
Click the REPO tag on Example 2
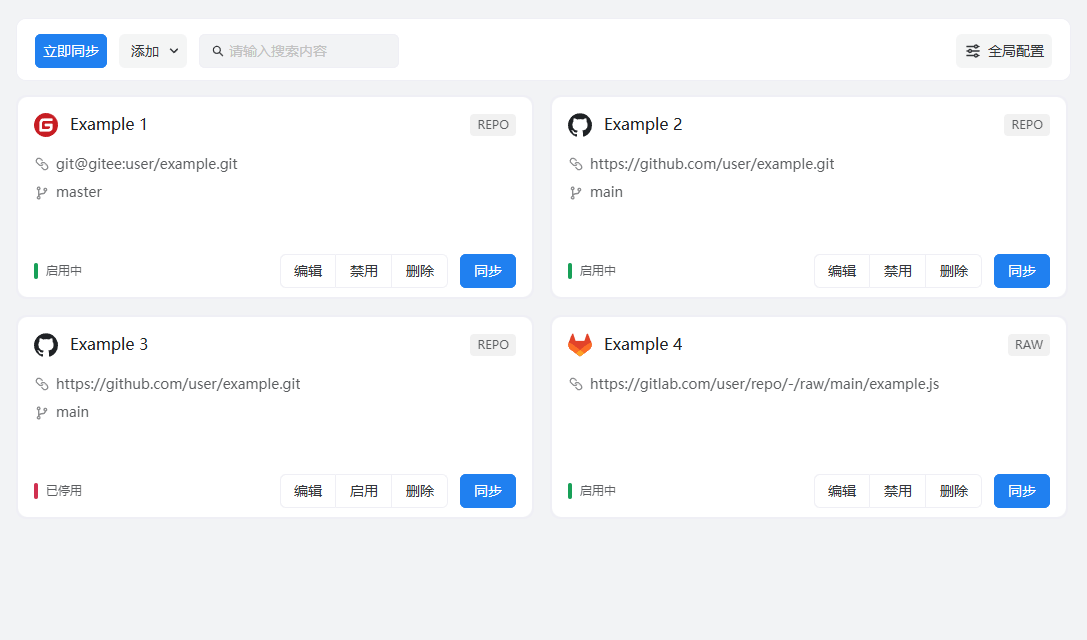tap(1027, 125)
